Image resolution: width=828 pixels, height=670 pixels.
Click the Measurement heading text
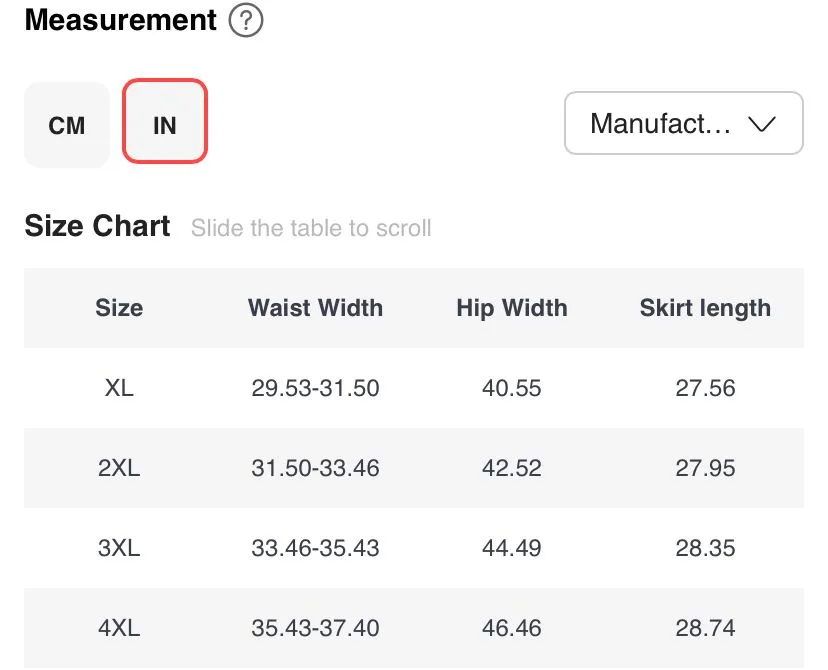120,20
